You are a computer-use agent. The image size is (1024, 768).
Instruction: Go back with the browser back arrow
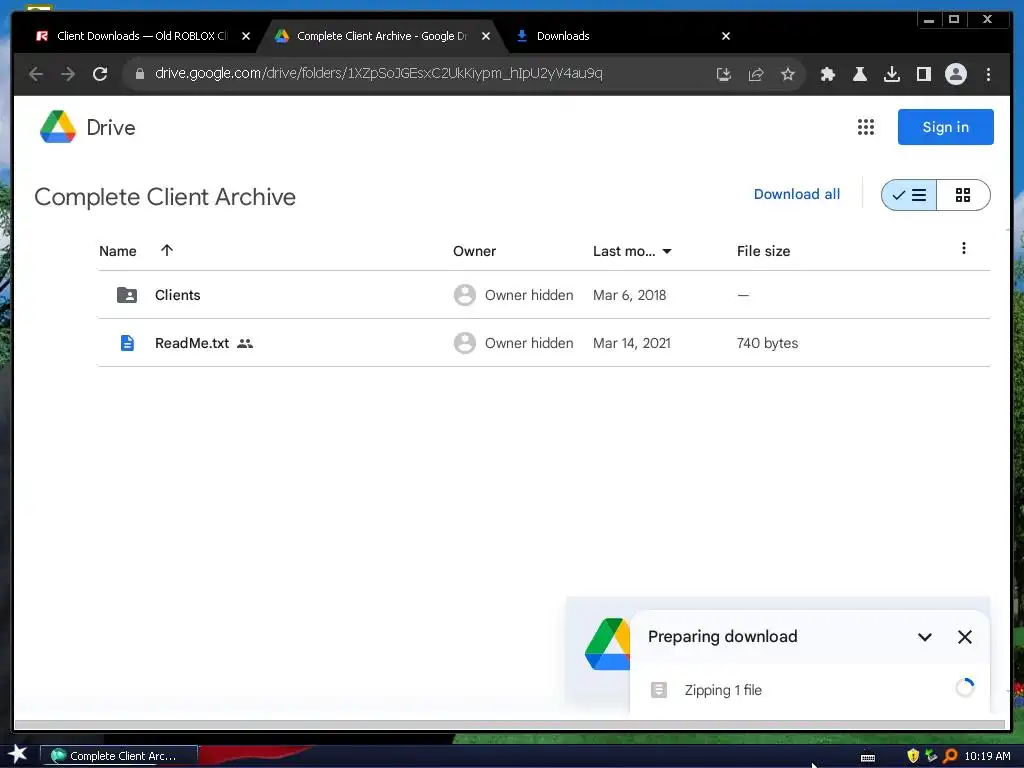(36, 74)
